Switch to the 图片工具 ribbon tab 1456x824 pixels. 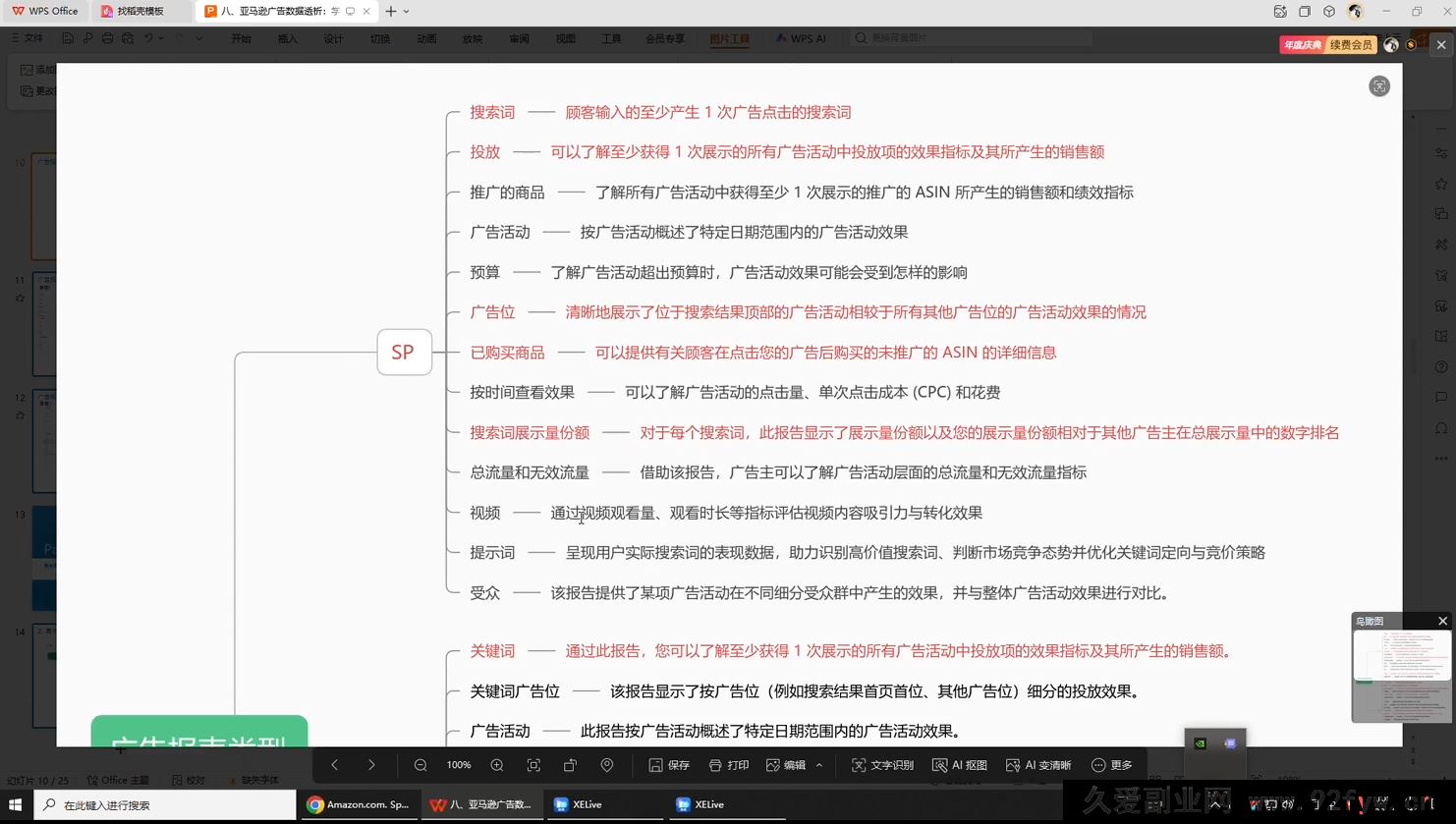729,38
